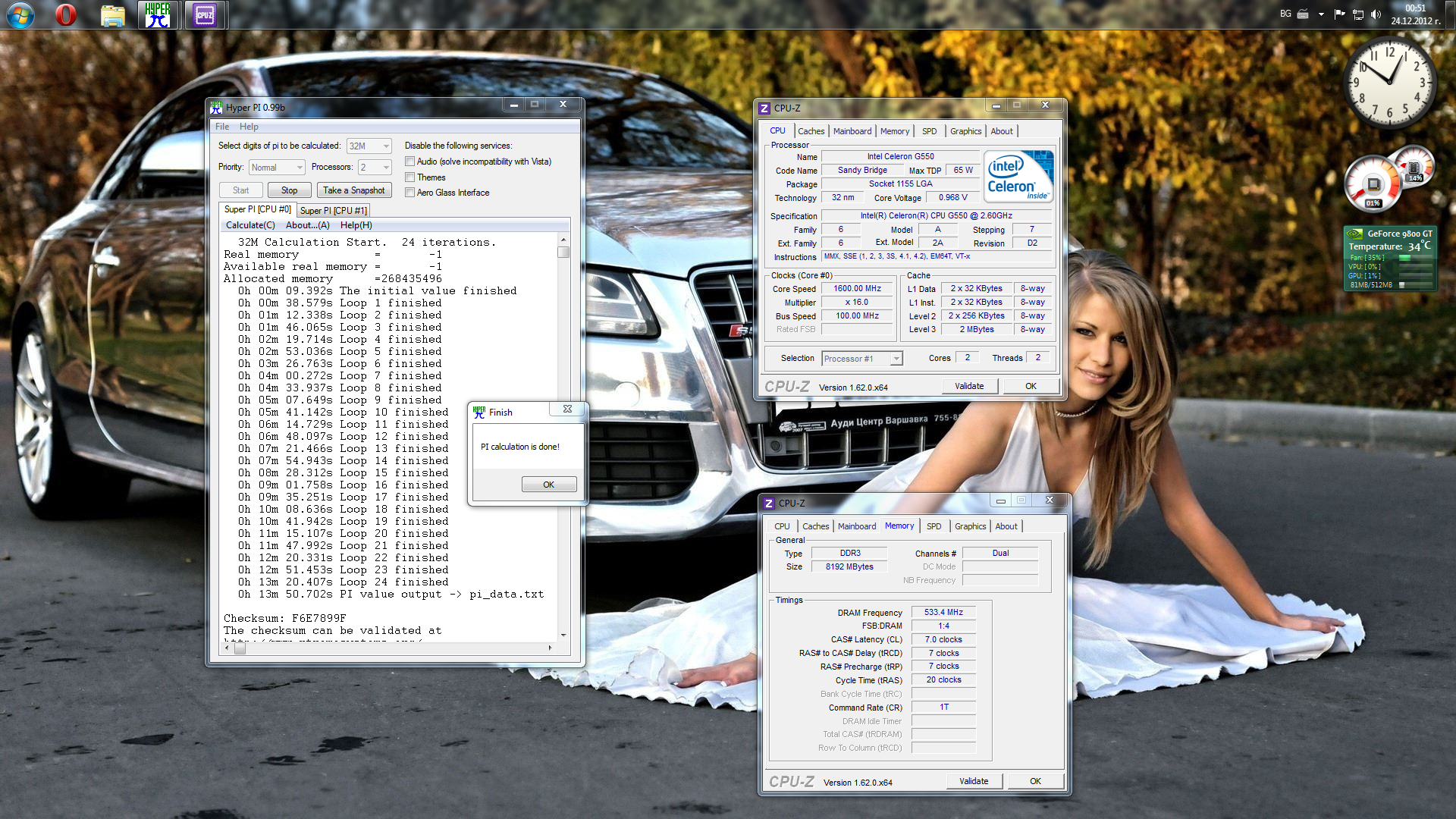The height and width of the screenshot is (819, 1456).
Task: Expand the Processor #1 selection dropdown
Action: click(x=862, y=359)
